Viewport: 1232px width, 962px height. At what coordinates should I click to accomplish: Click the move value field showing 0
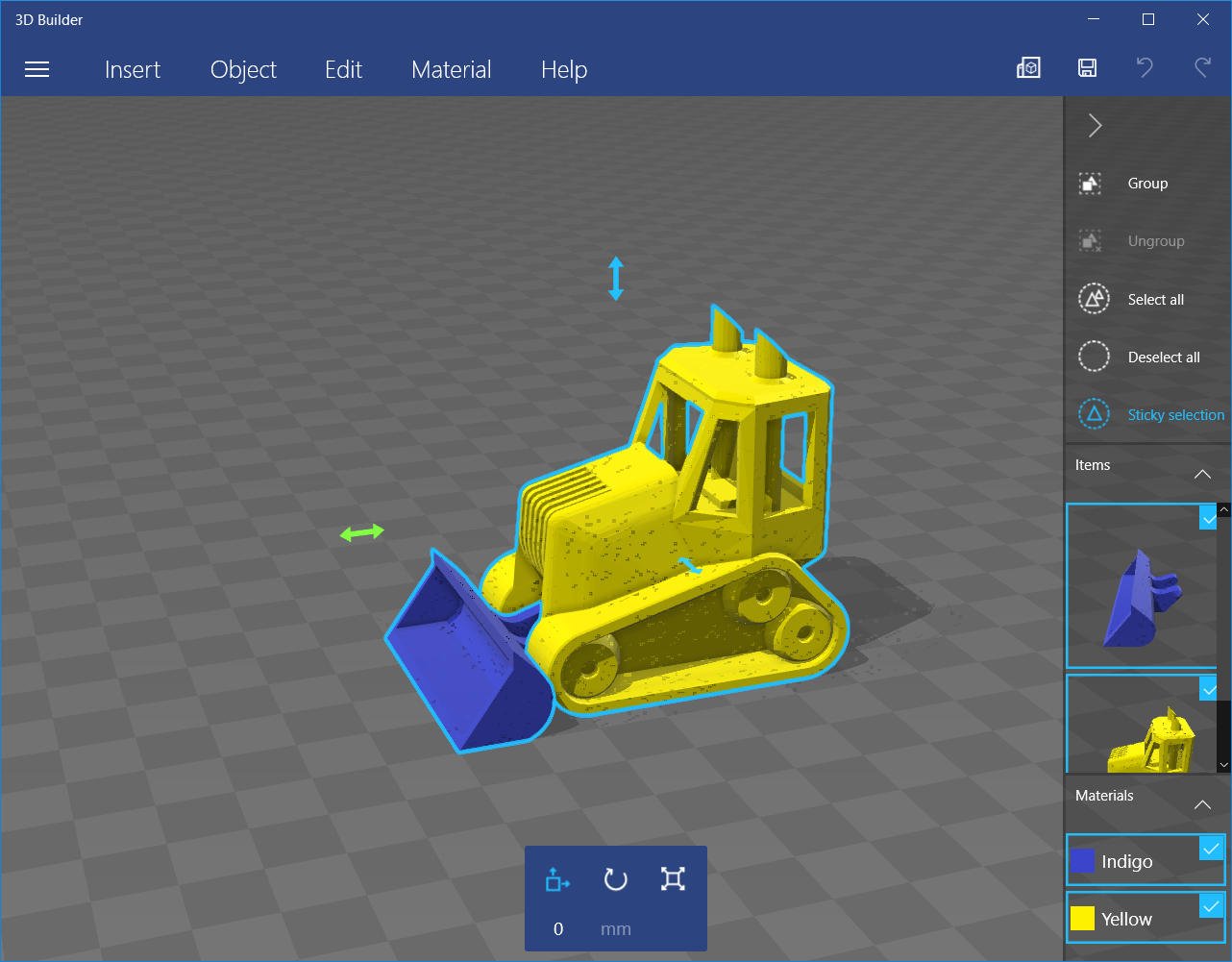coord(558,929)
